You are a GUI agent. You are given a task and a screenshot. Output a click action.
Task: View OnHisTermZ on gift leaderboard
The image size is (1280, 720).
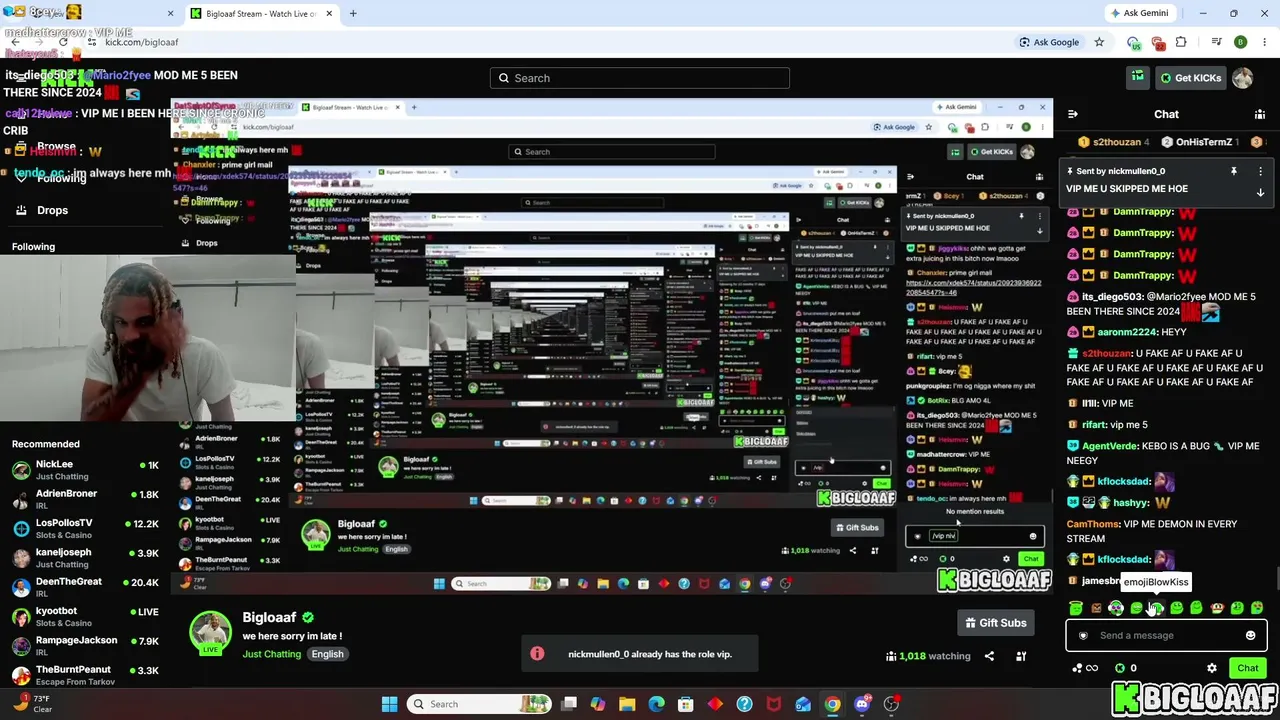coord(1202,142)
